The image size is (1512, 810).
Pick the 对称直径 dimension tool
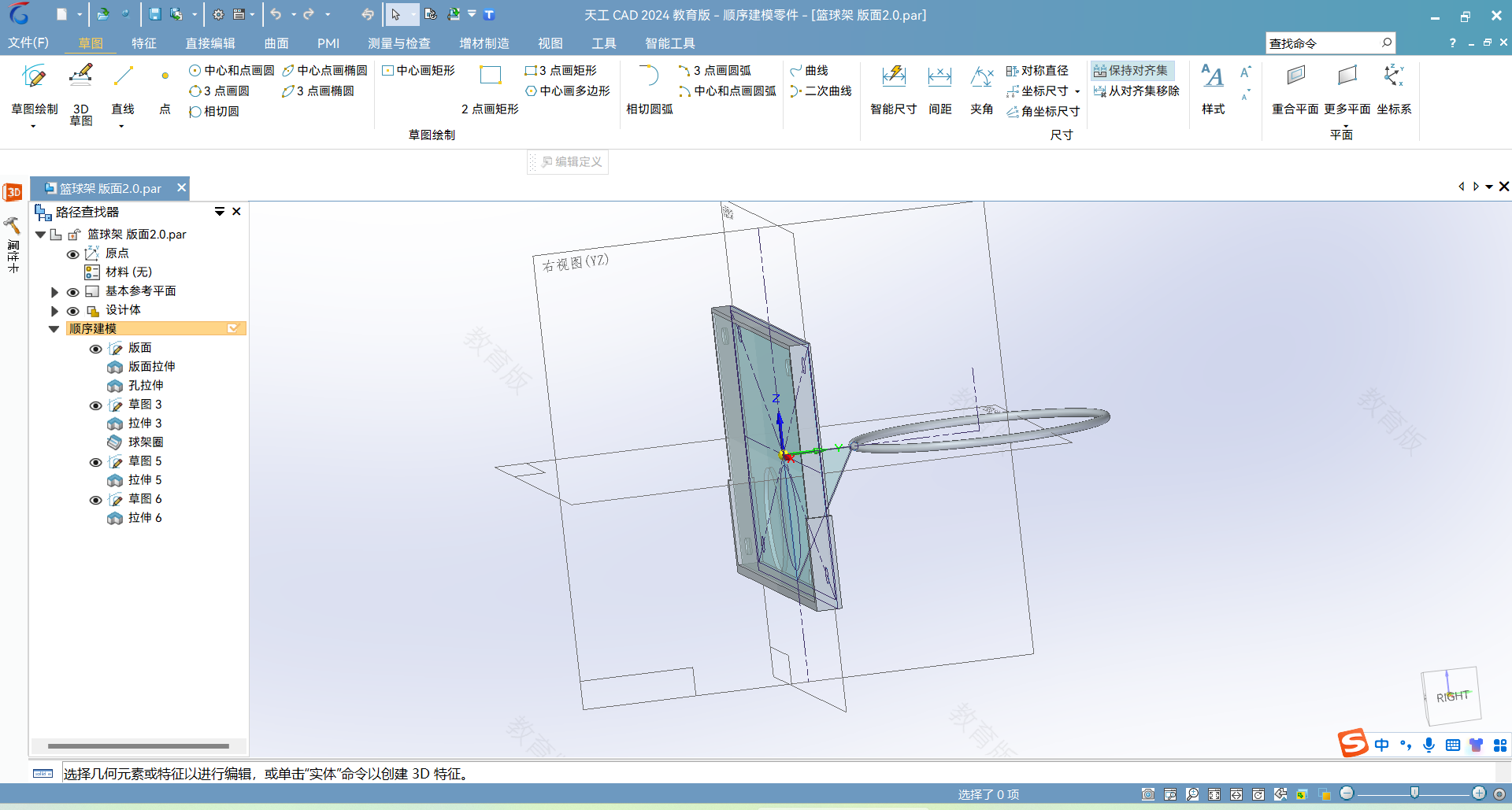click(x=1037, y=70)
